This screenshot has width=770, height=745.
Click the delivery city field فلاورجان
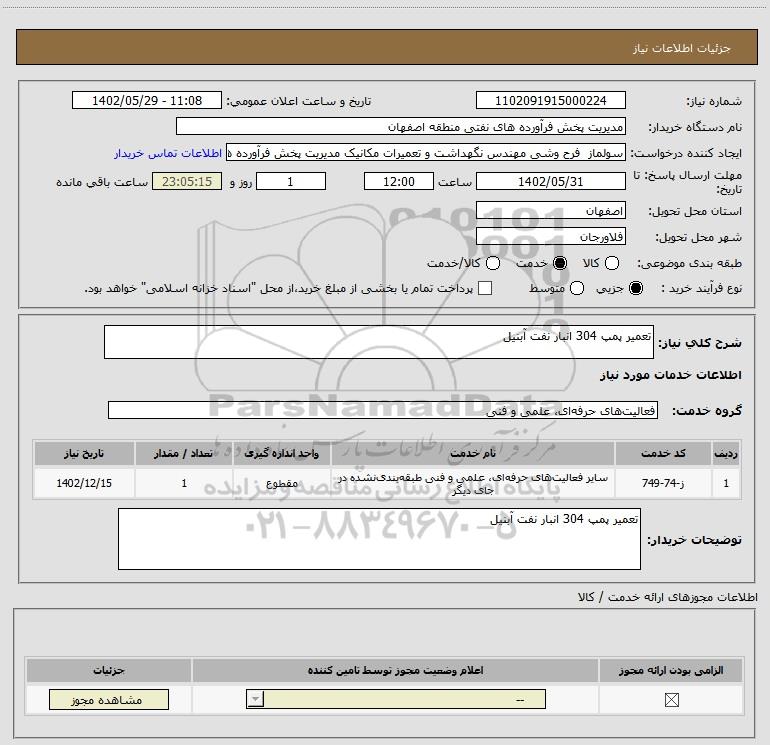coord(550,237)
